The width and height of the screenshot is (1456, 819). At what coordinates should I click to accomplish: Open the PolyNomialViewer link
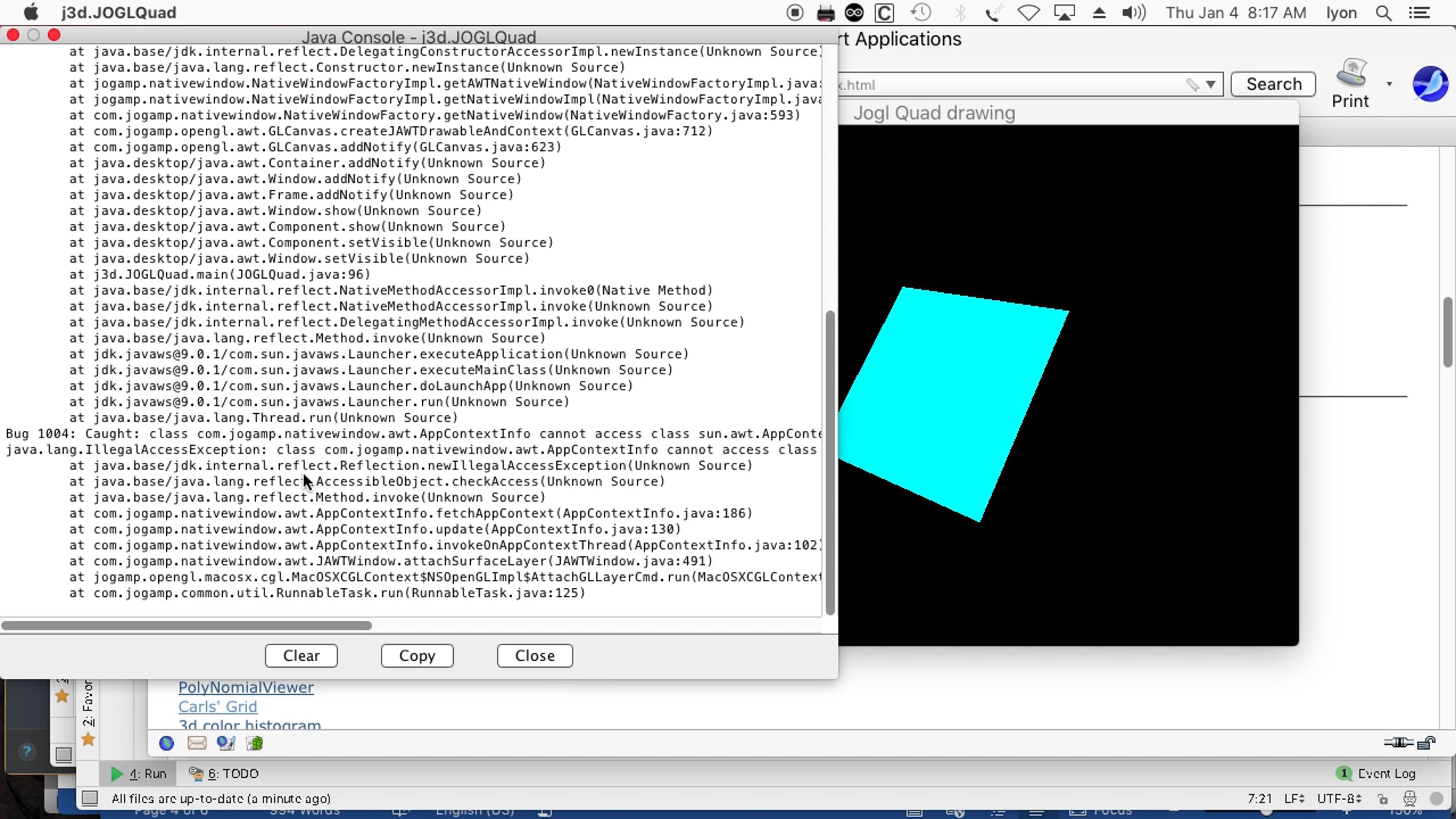point(246,687)
